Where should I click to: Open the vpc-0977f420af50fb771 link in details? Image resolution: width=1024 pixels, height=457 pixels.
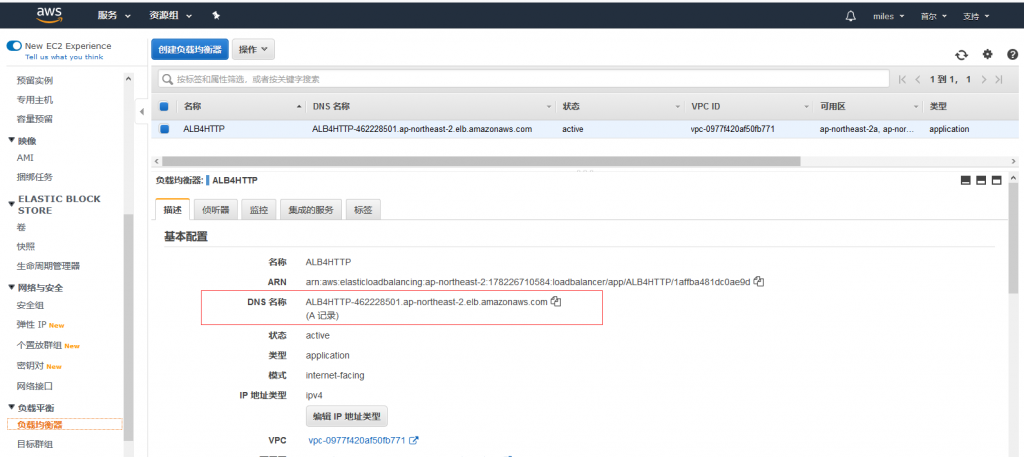357,441
